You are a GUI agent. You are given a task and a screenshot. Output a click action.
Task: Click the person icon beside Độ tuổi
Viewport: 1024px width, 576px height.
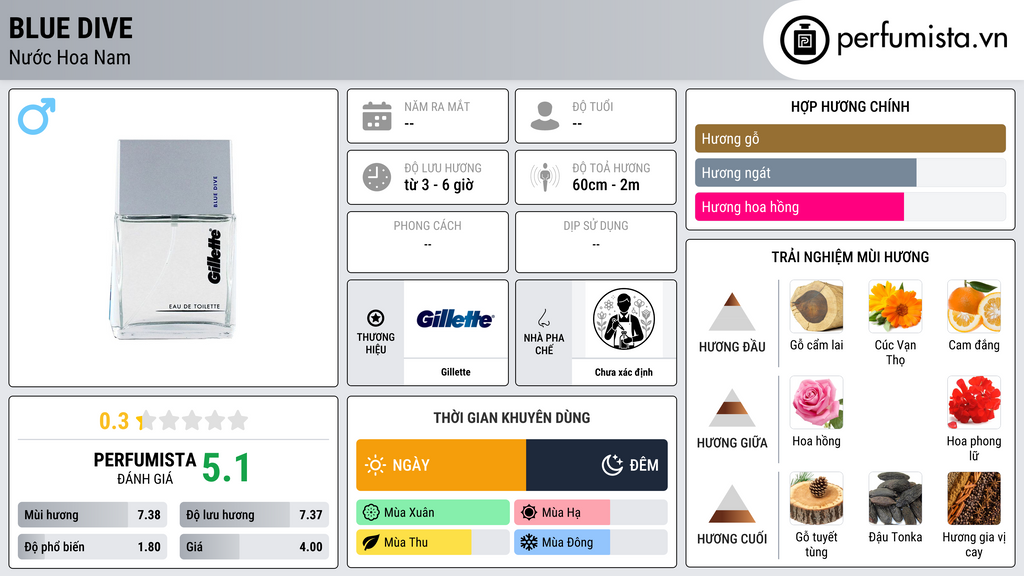click(x=545, y=116)
